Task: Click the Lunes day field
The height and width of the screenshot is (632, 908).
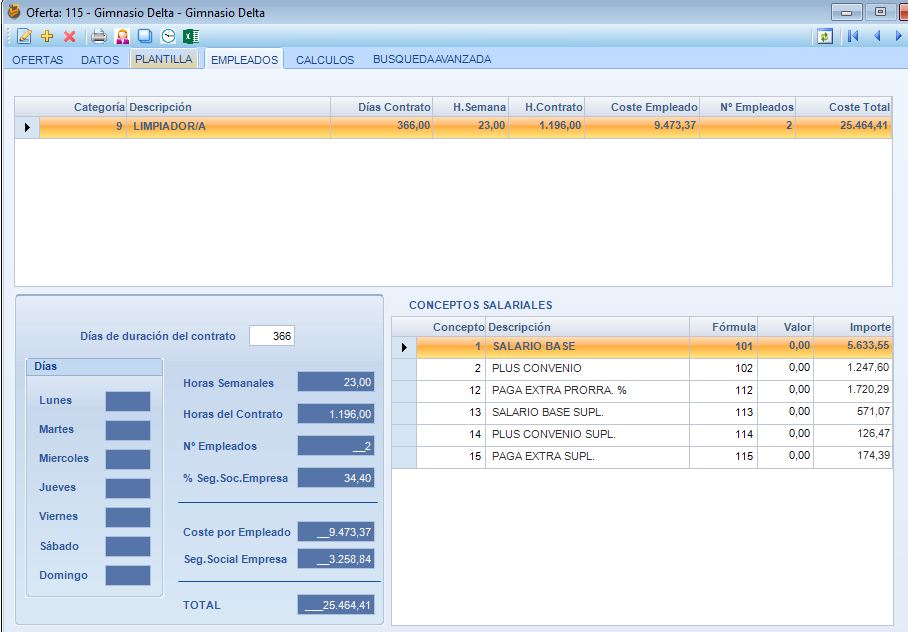Action: pos(128,401)
